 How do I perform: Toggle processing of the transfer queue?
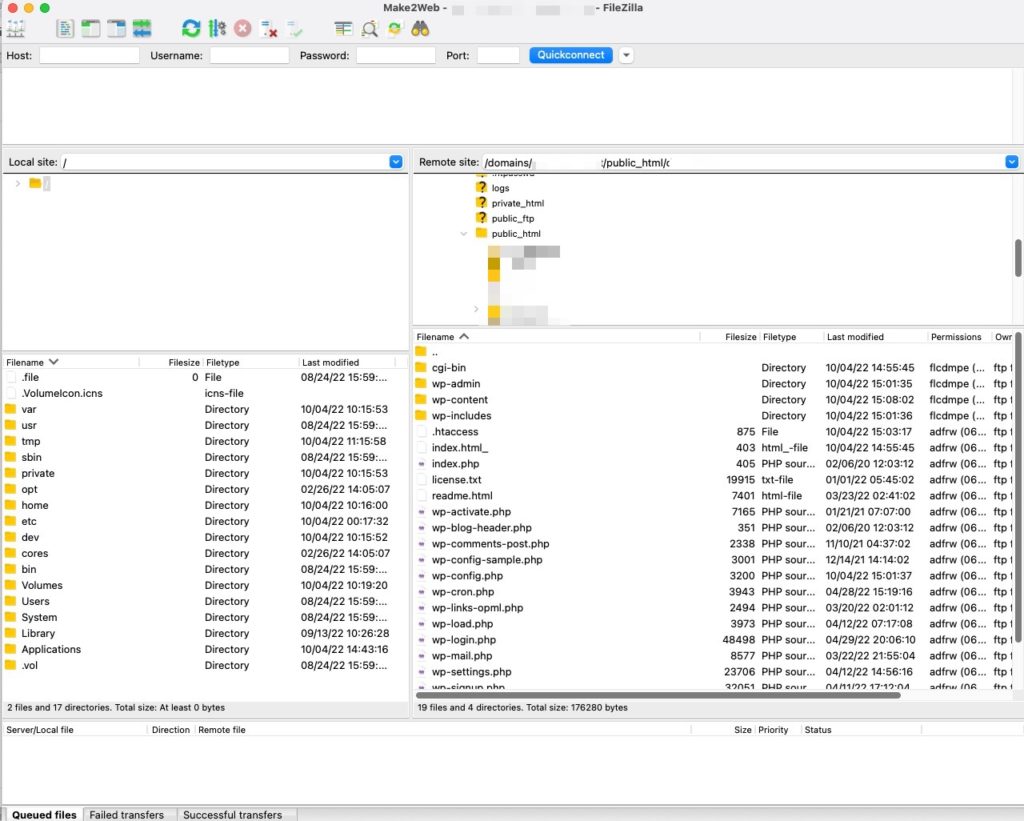coord(217,29)
